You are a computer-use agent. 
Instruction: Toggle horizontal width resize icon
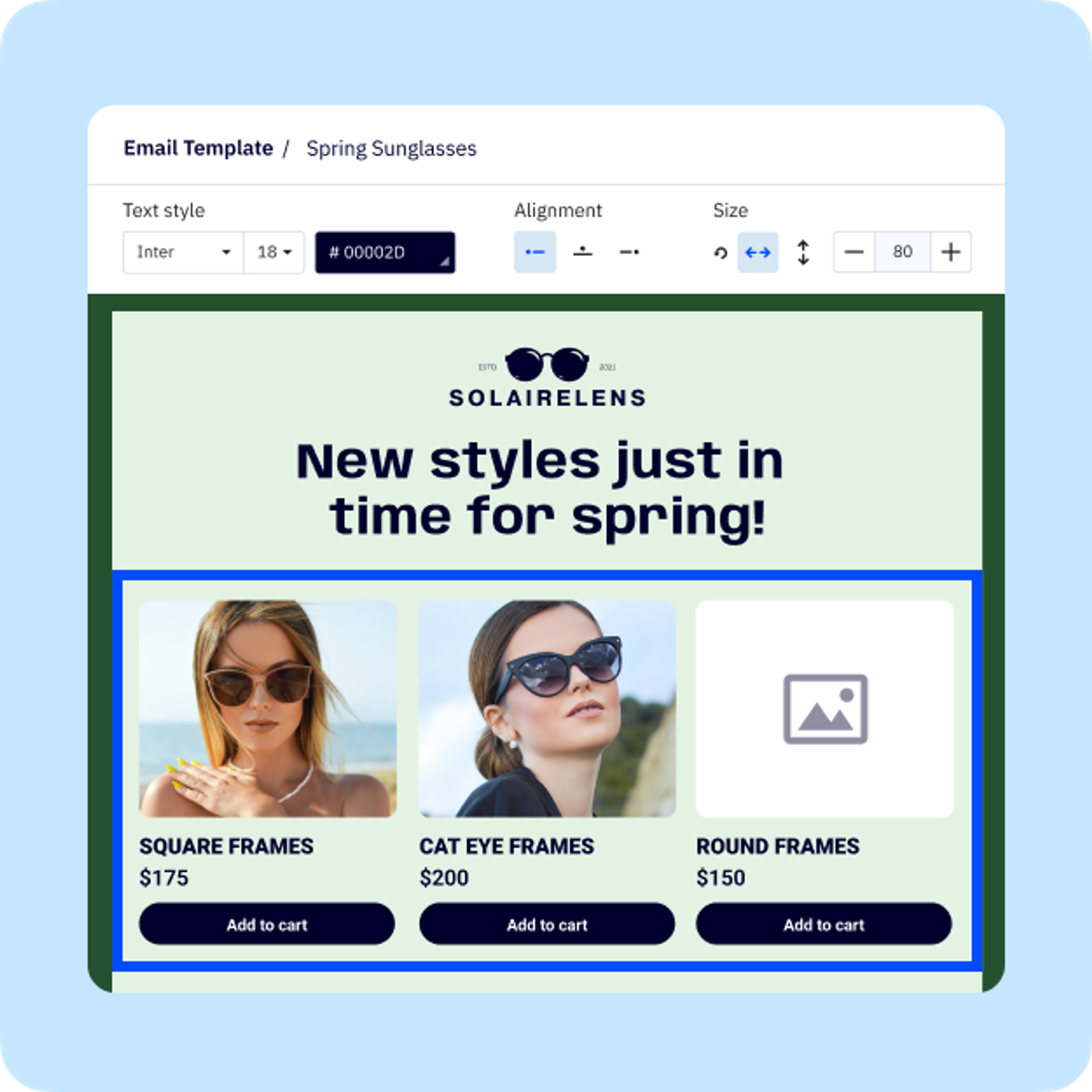(758, 253)
